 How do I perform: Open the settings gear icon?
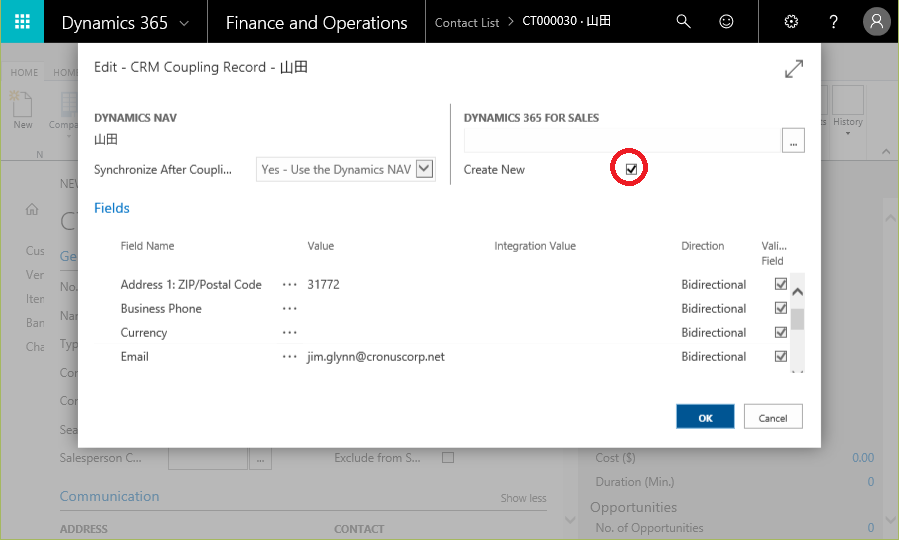click(x=791, y=22)
